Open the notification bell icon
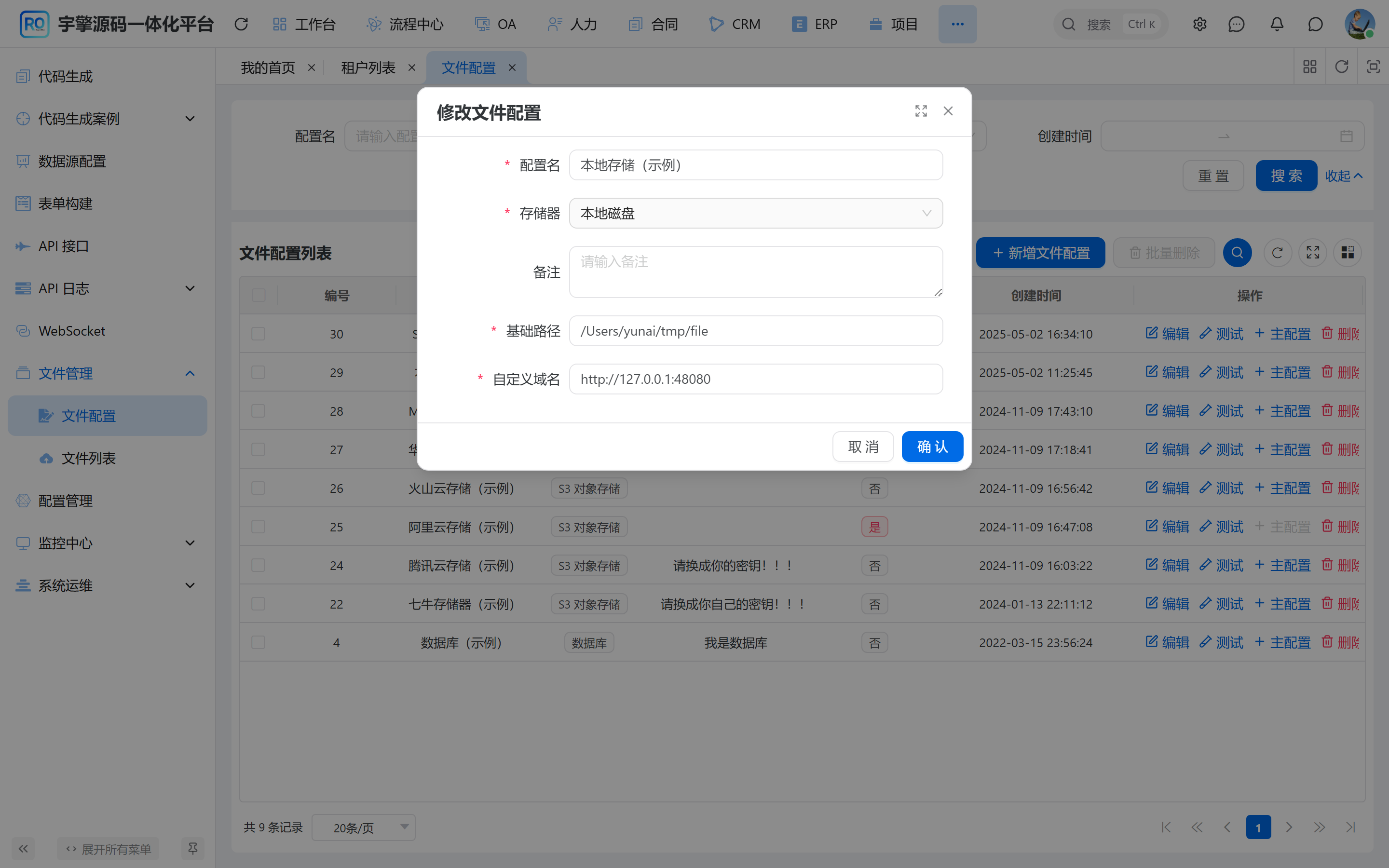Screen dimensions: 1389x868 [x=1277, y=24]
